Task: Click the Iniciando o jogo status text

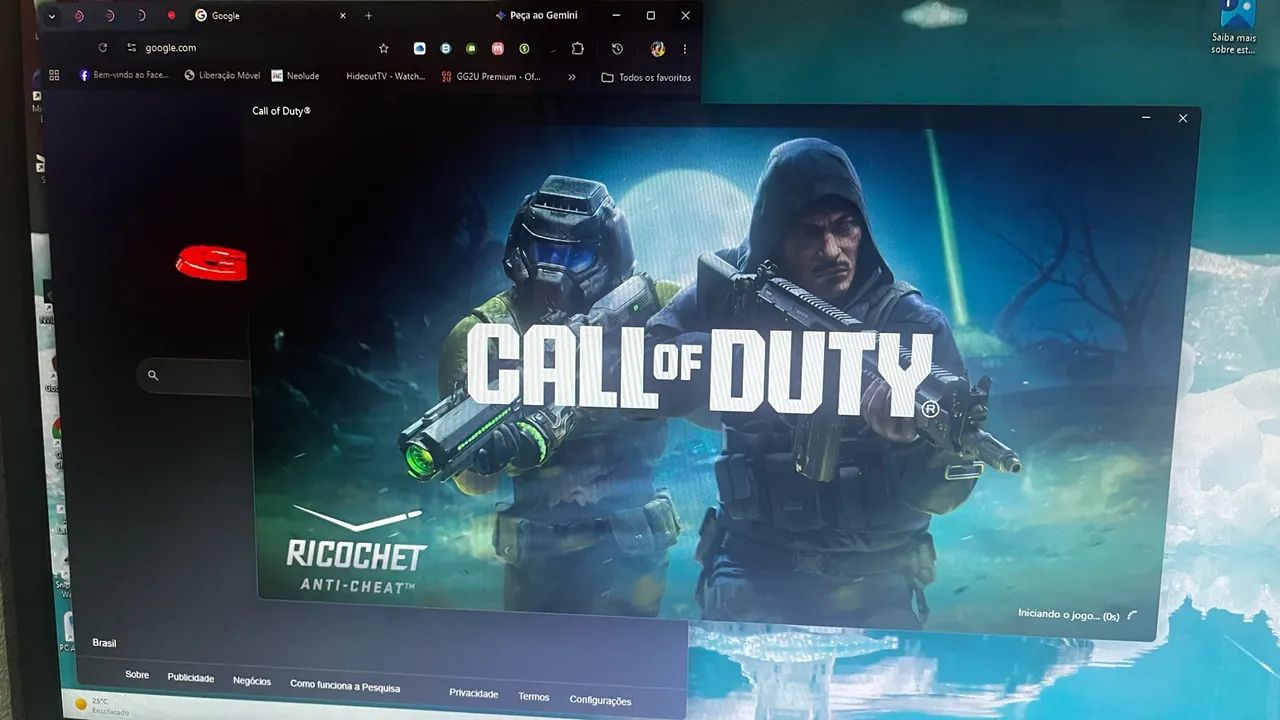Action: click(x=1068, y=614)
